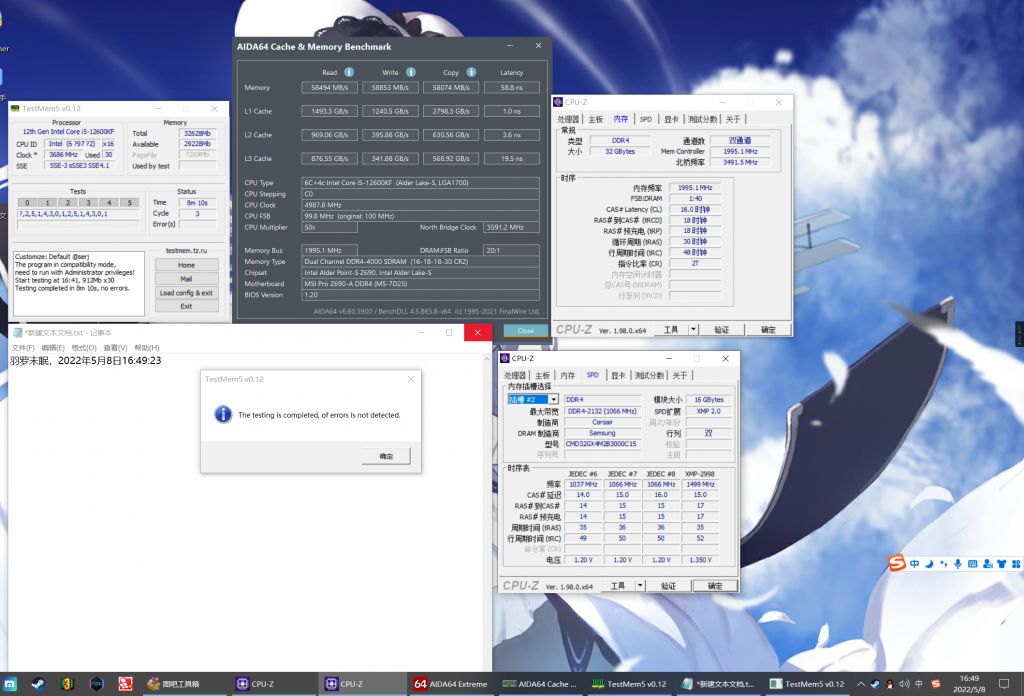Click the Read info icon in AIDA64

click(x=349, y=72)
